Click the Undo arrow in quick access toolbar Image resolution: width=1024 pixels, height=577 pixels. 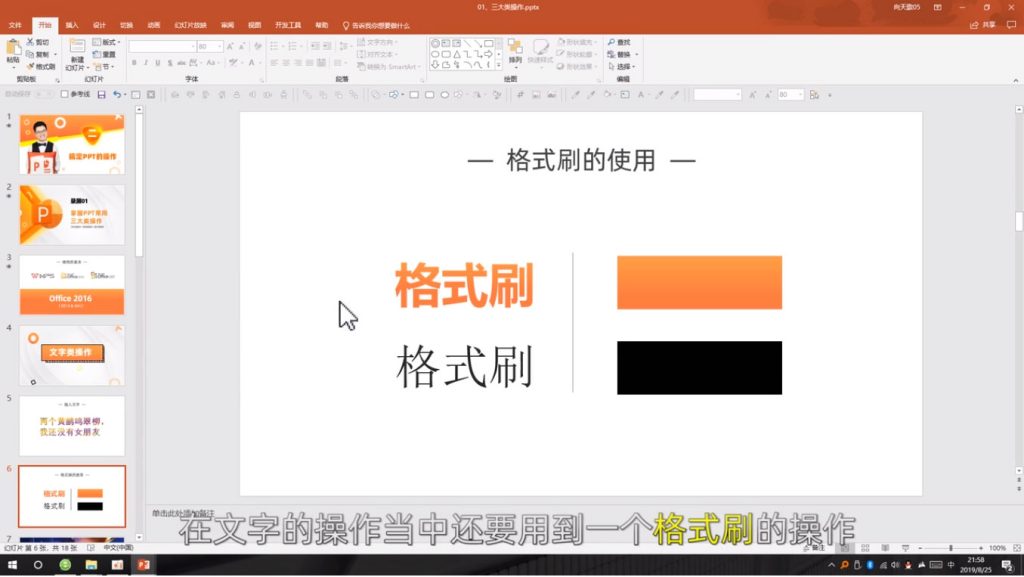116,95
